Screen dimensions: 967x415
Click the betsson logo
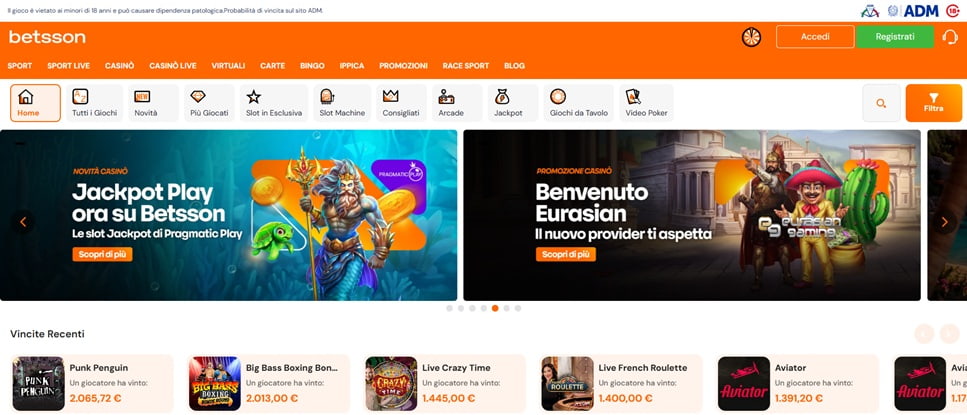(47, 37)
